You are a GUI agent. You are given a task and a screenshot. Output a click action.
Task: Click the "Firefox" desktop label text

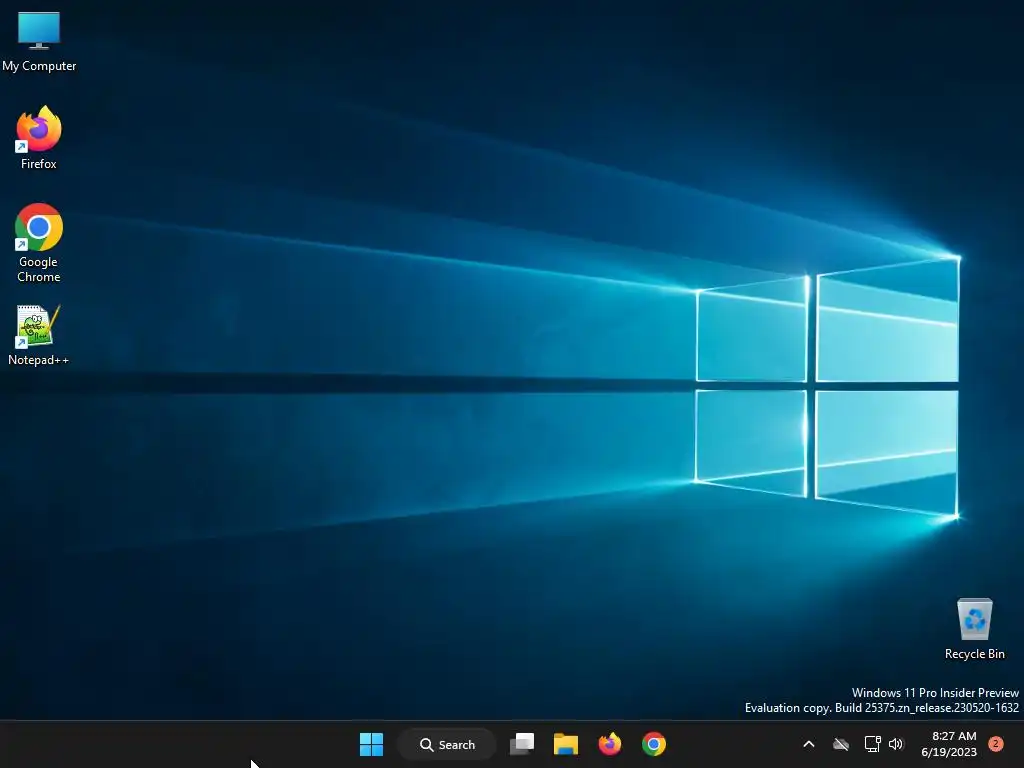point(39,164)
